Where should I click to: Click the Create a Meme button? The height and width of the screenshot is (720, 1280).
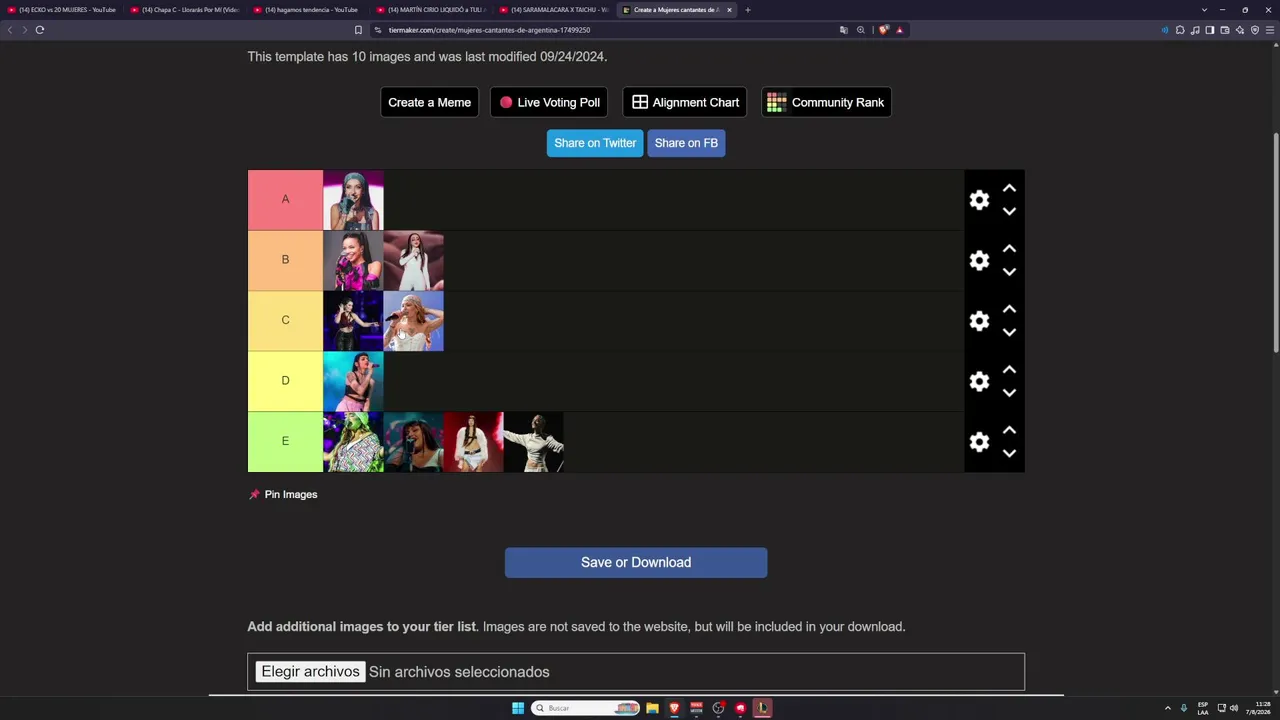[x=429, y=102]
